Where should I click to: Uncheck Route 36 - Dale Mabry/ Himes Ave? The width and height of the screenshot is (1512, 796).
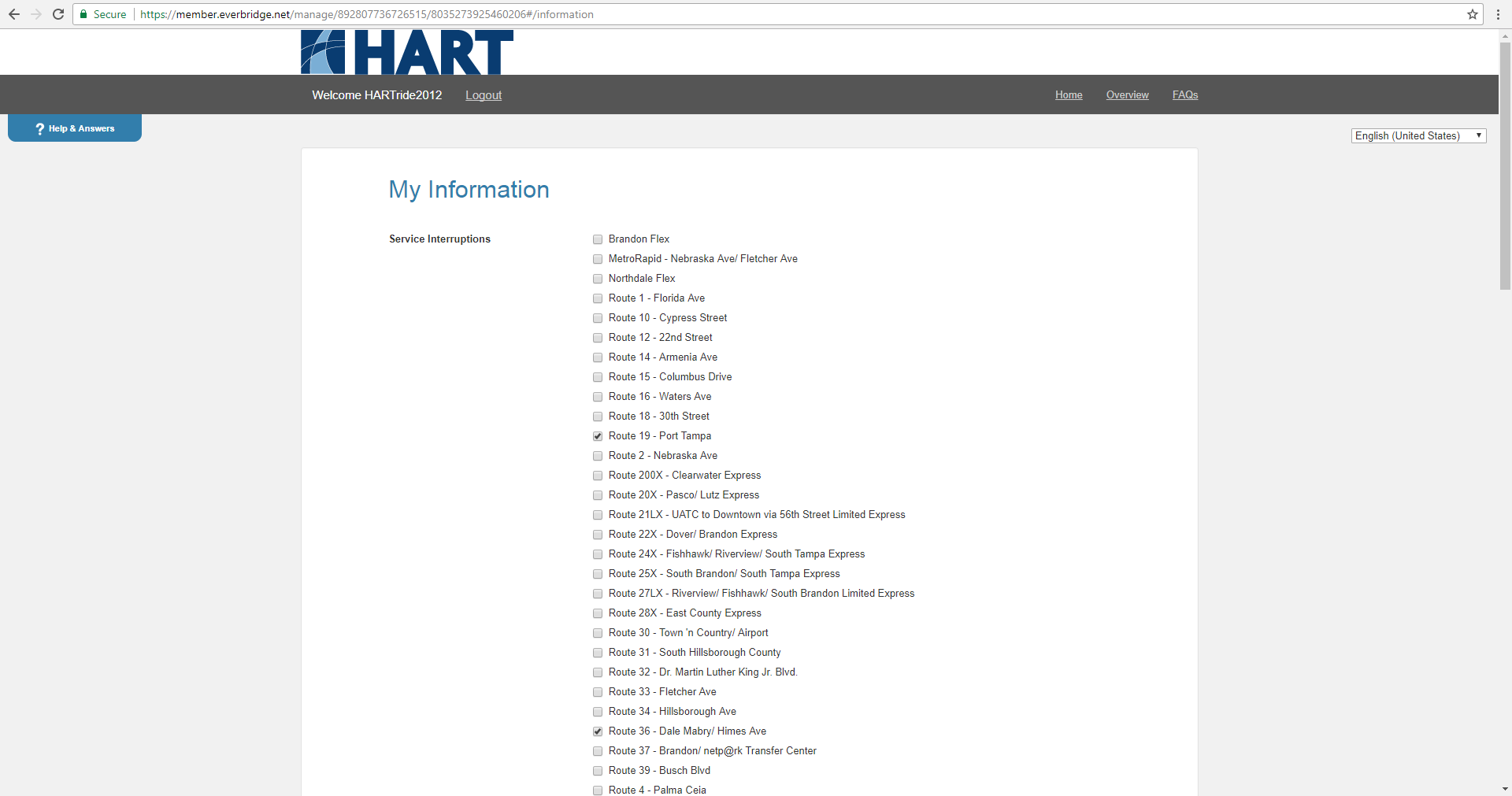(x=598, y=731)
